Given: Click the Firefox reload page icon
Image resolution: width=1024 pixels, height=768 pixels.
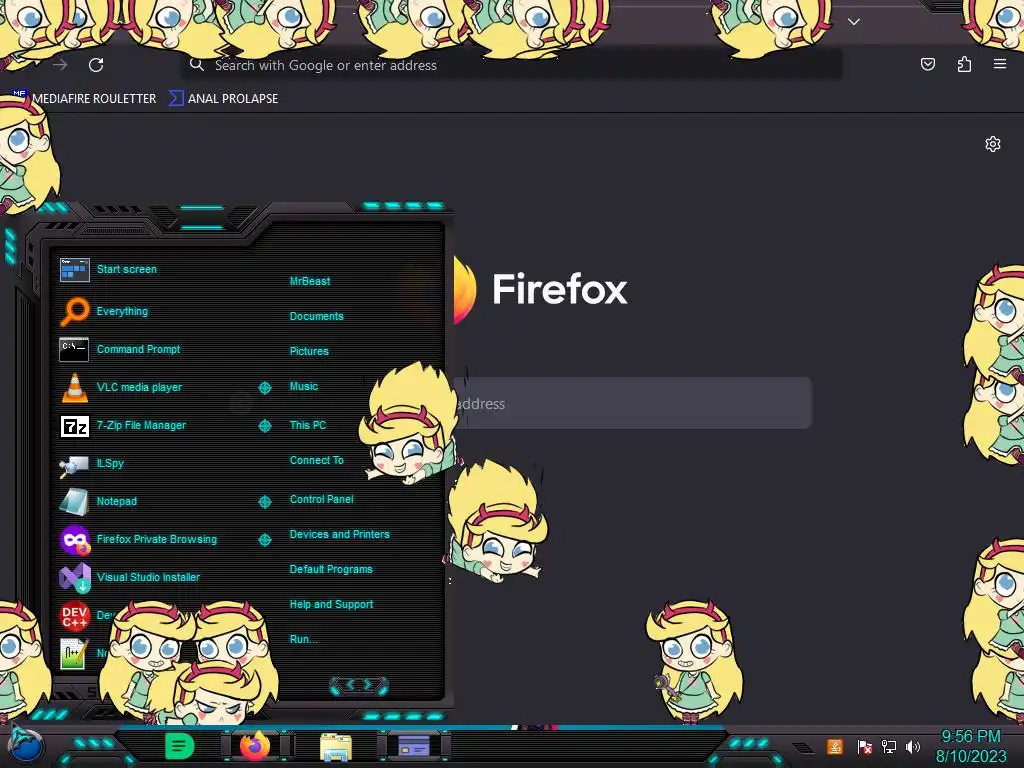Looking at the screenshot, I should click(x=96, y=65).
